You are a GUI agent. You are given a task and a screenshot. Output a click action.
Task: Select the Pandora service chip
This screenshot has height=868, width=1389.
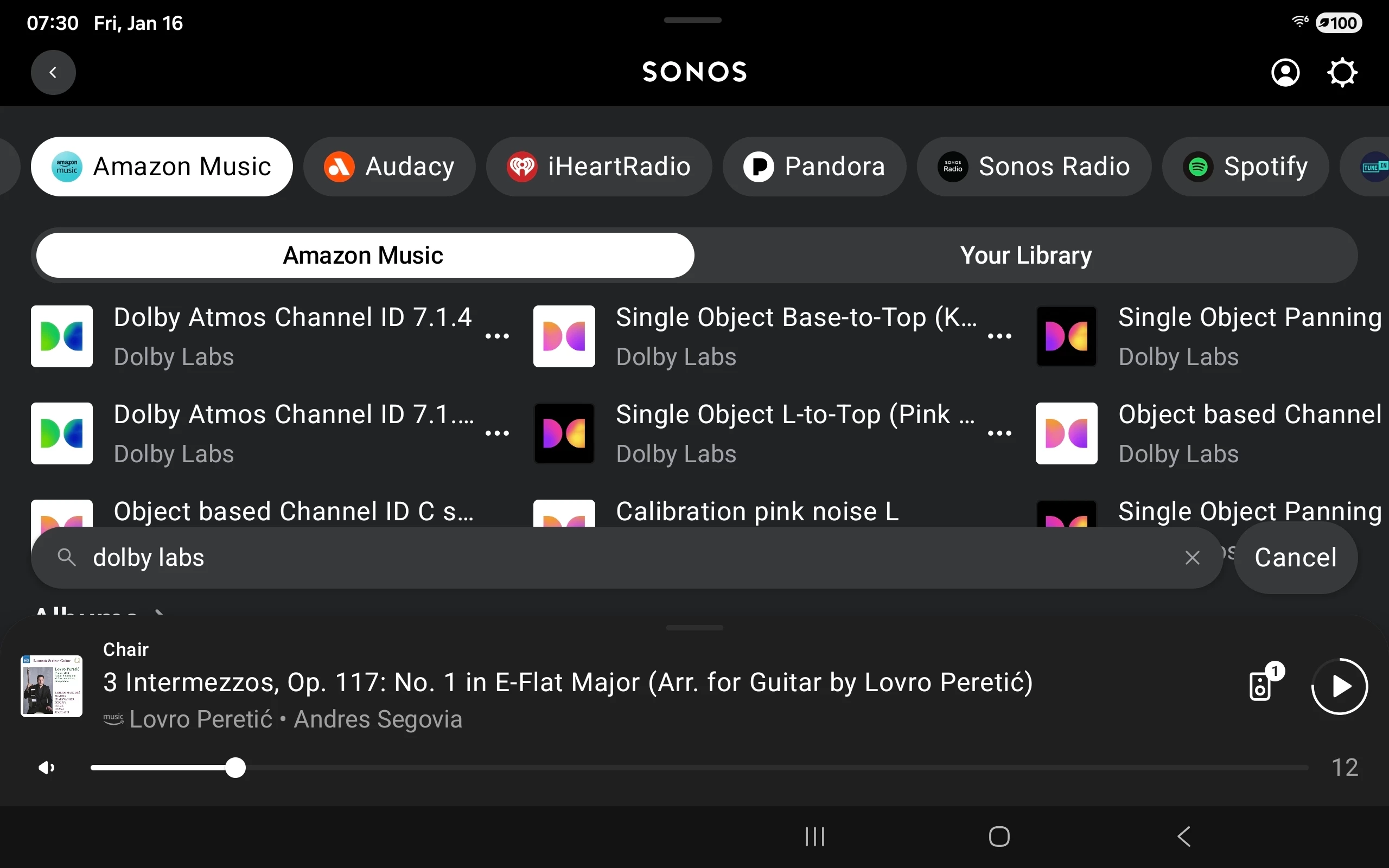[x=814, y=167]
